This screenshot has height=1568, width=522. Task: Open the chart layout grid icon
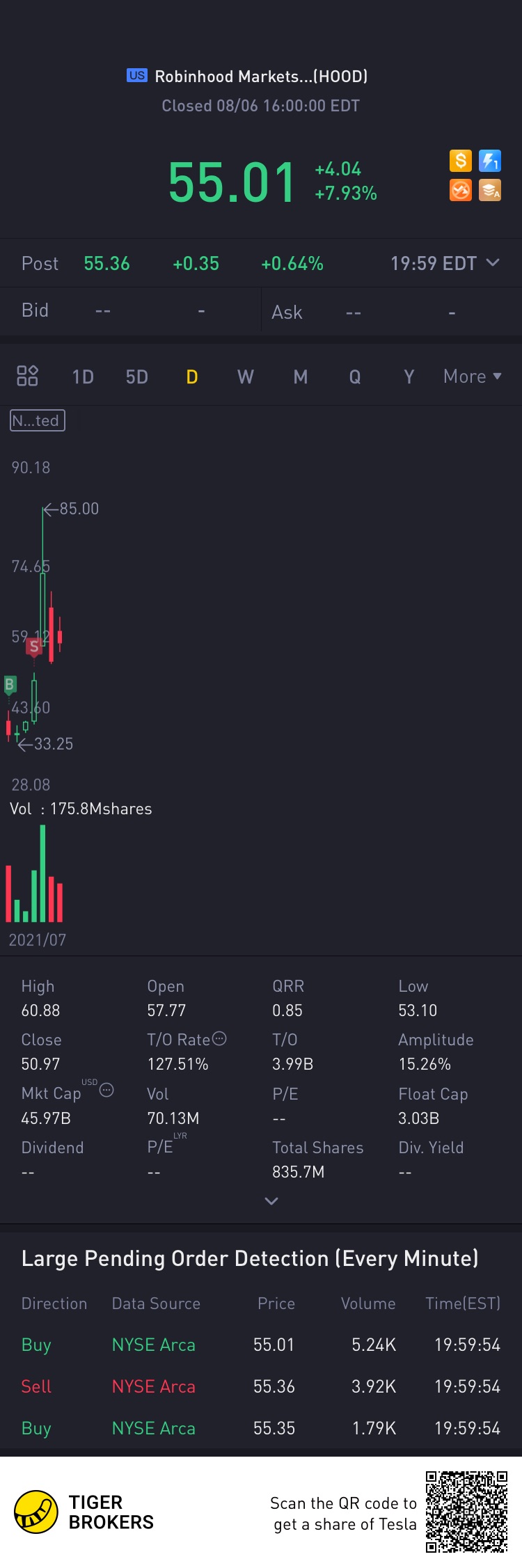[x=27, y=376]
